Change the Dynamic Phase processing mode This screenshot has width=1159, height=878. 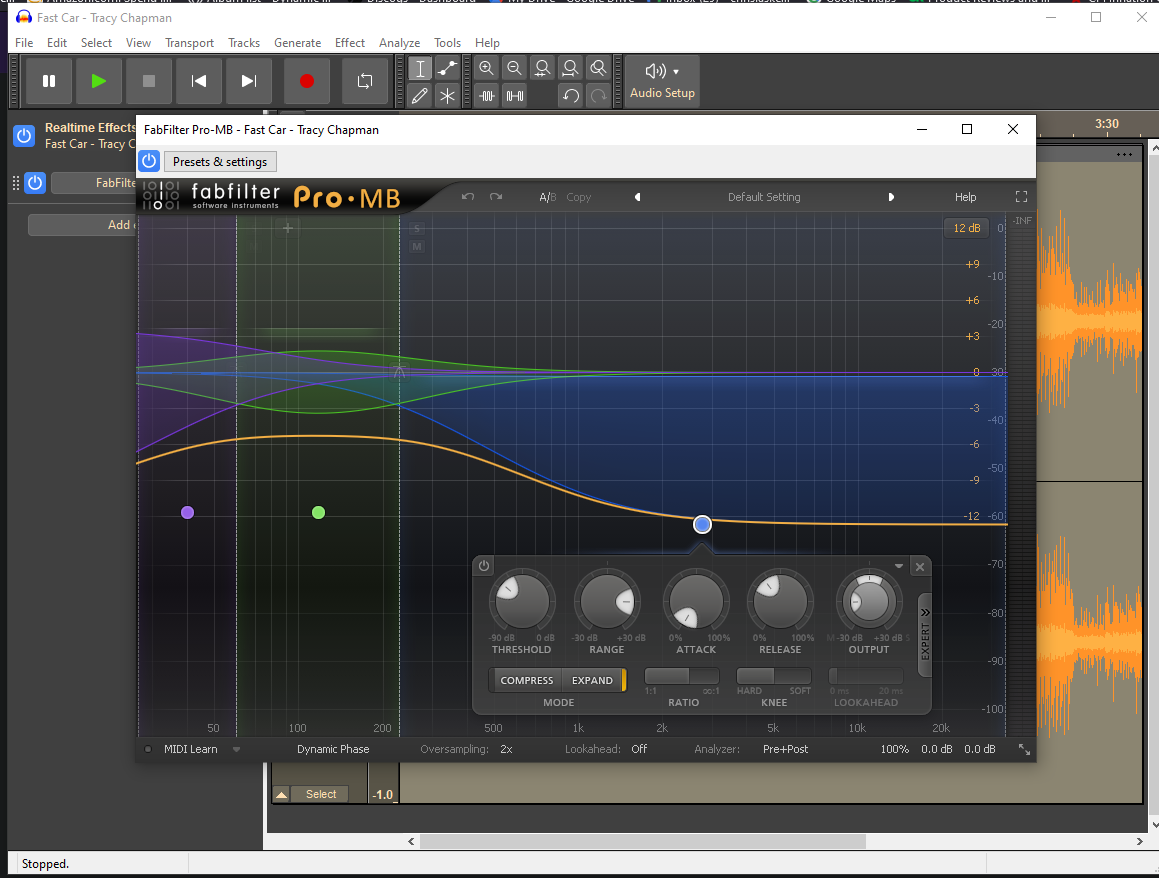333,749
